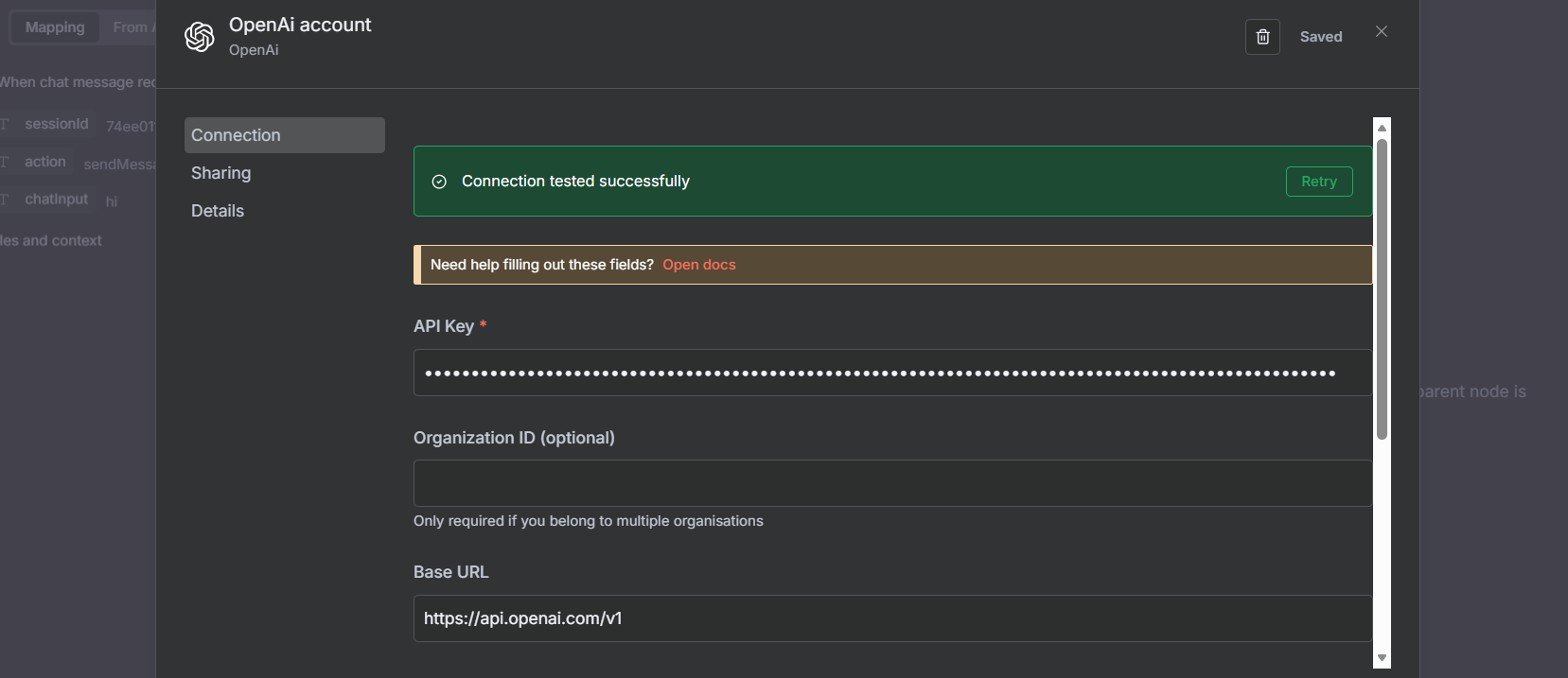Screen dimensions: 1568x678
Task: Focus the Organization ID input
Action: coord(891,483)
